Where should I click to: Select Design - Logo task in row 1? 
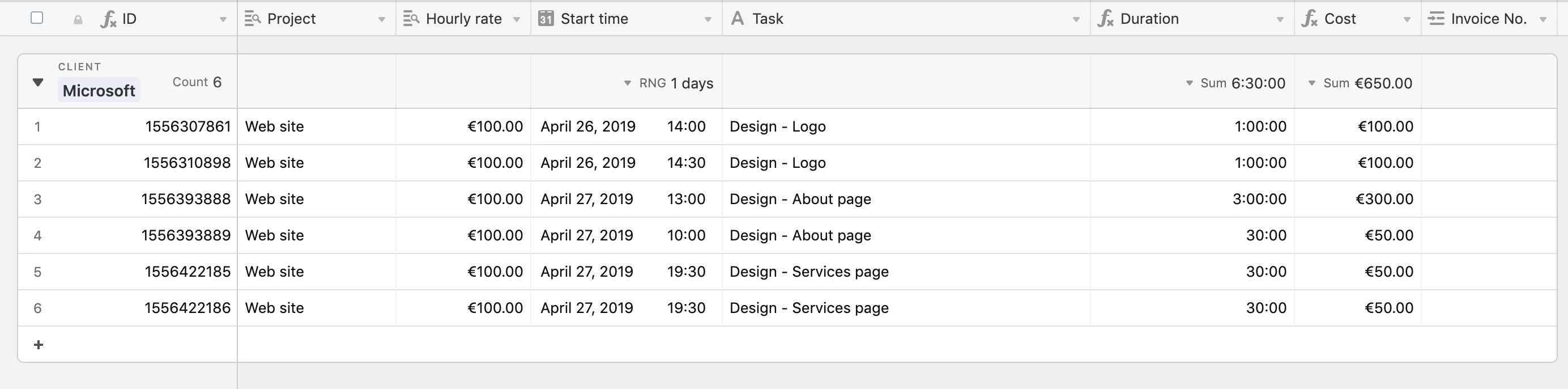(x=906, y=127)
